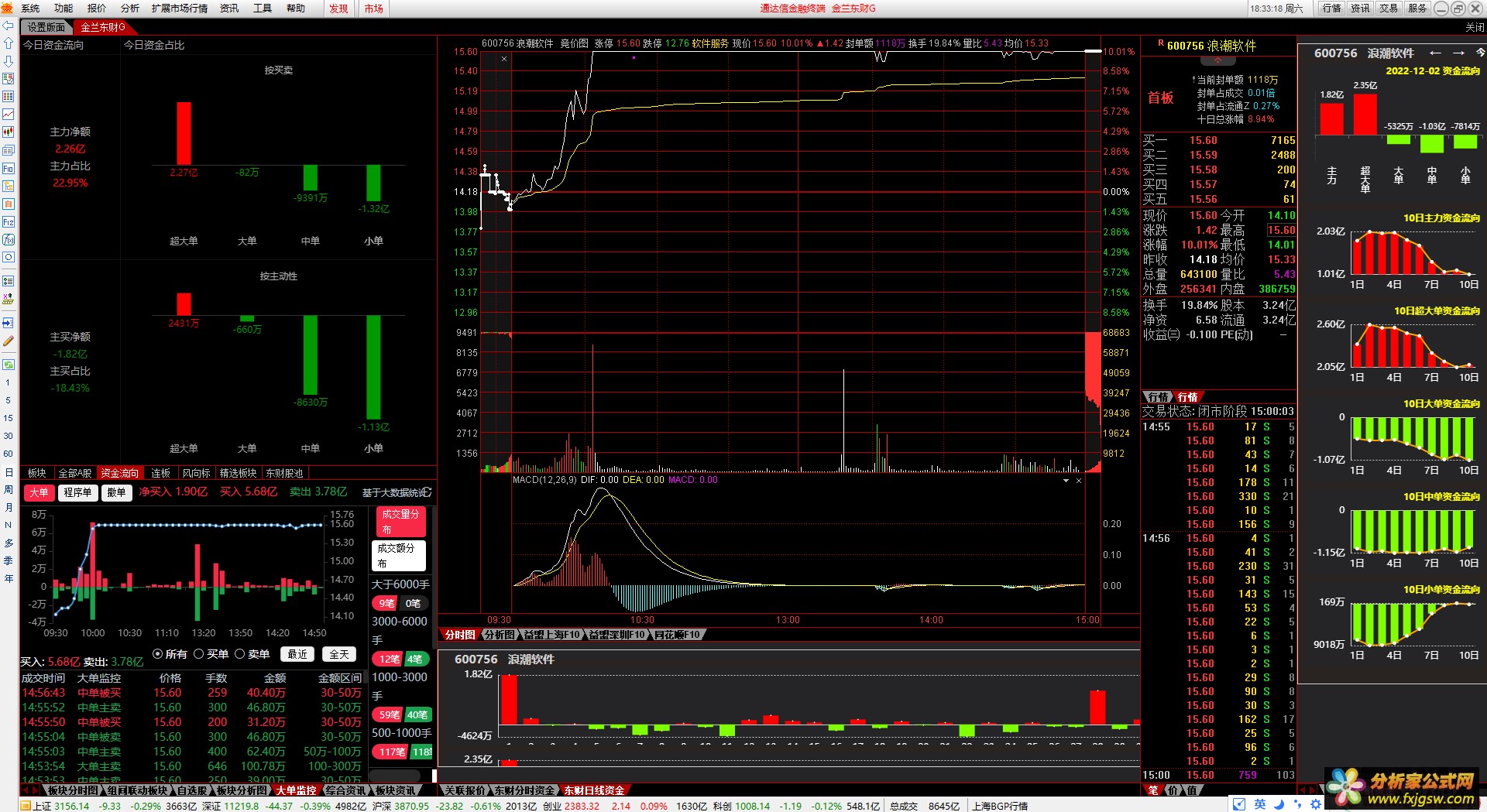1487x812 pixels.
Task: Click the 买一 15.60 order book row
Action: [x=1219, y=140]
